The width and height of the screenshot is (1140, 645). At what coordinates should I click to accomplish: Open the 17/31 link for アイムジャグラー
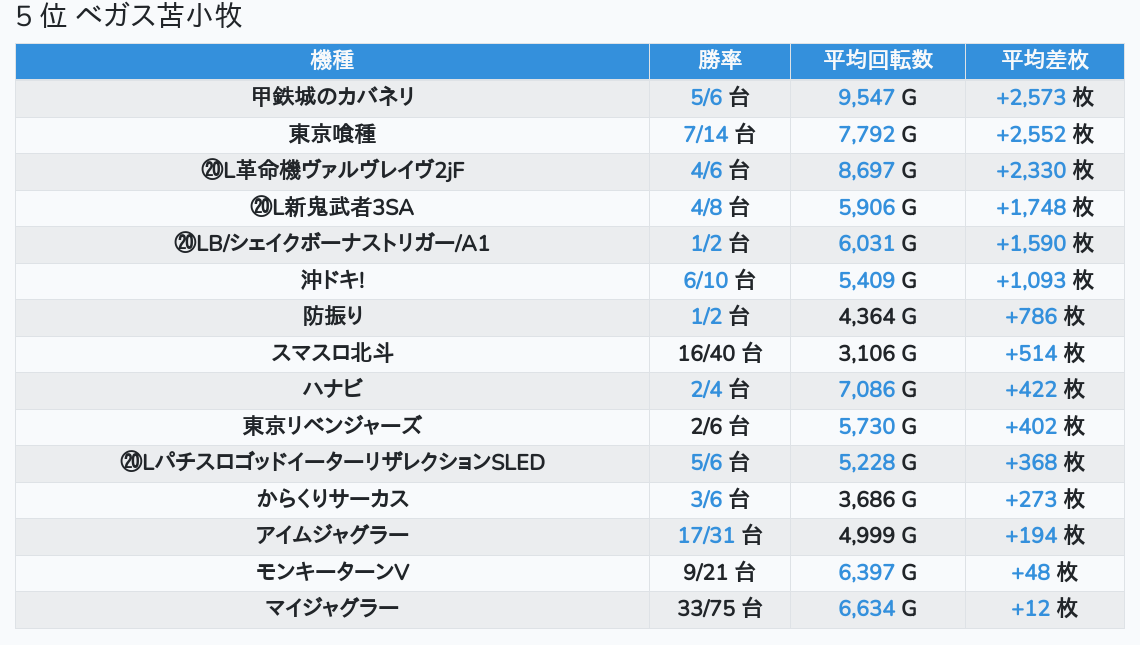[x=706, y=535]
